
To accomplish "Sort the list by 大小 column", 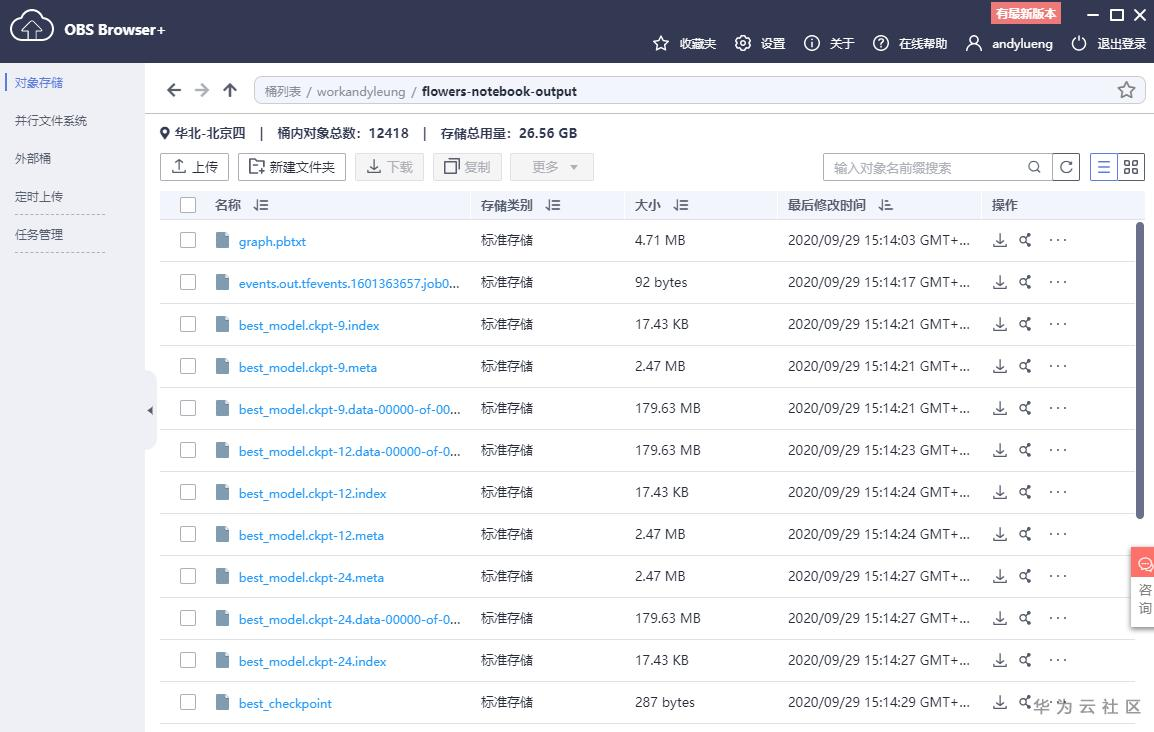I will pos(681,205).
